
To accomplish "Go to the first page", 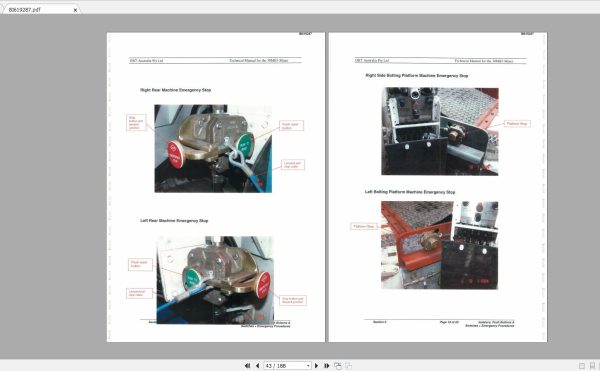I will [247, 366].
